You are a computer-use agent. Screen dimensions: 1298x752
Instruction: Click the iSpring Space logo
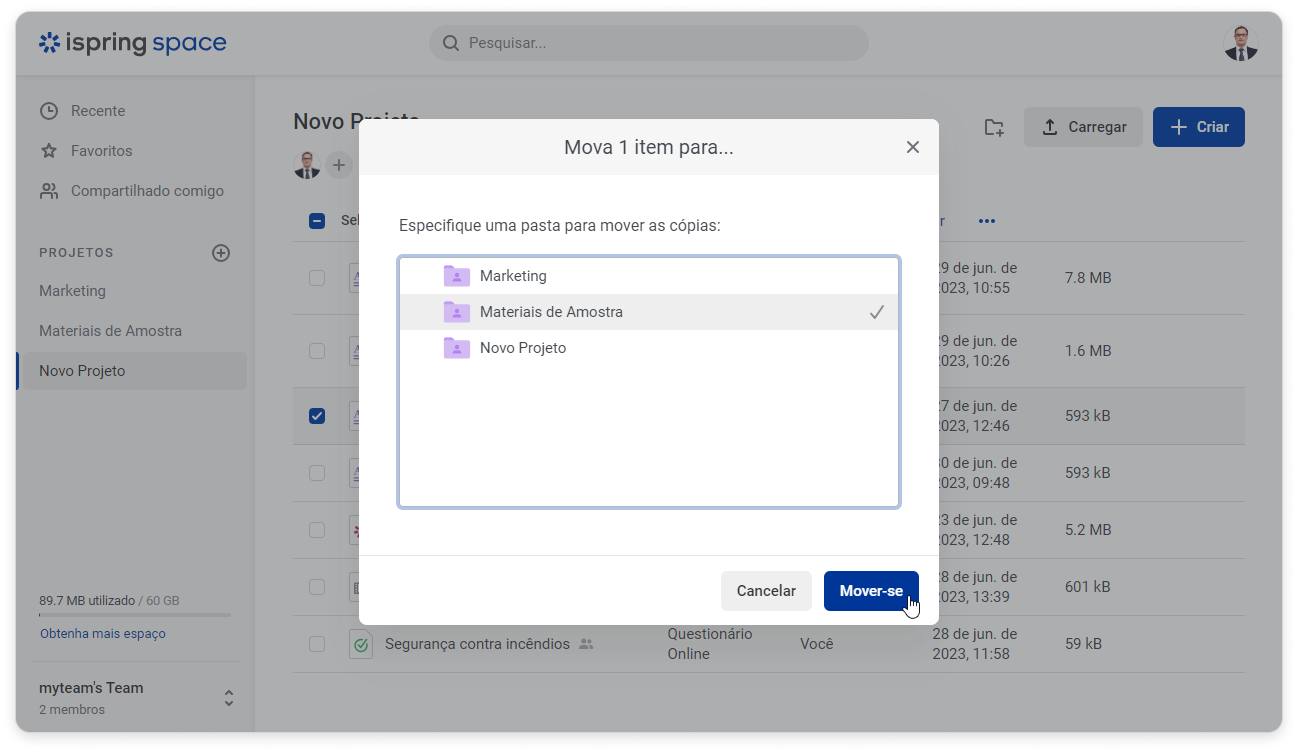coord(132,43)
